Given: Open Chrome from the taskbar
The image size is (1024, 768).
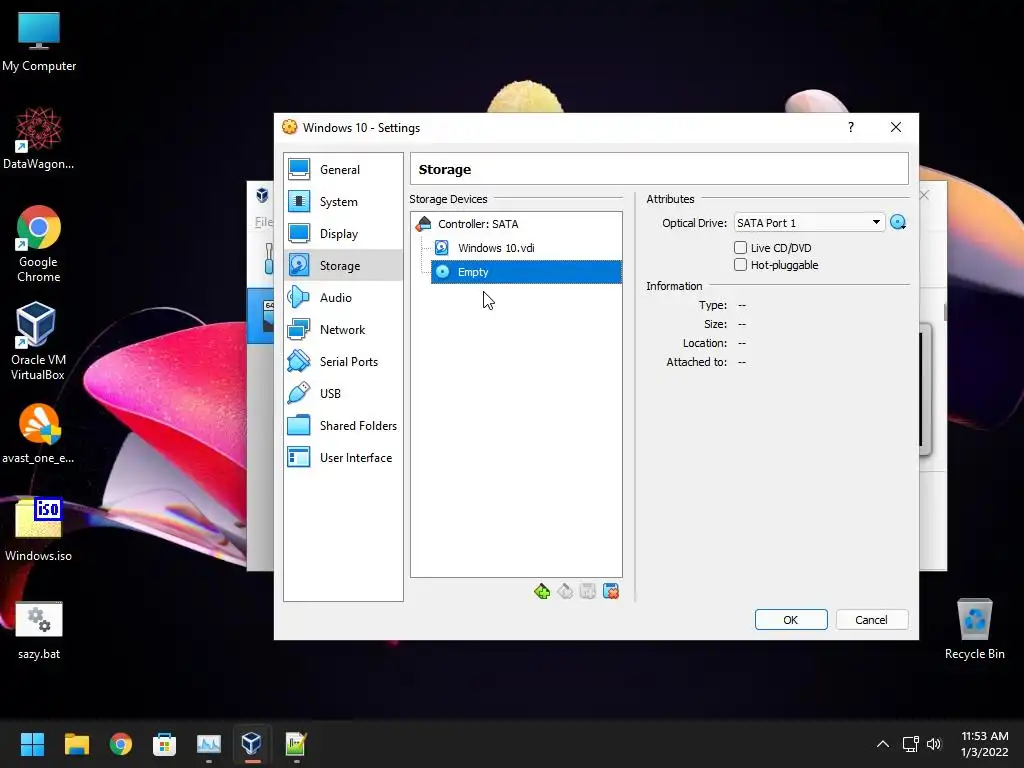Looking at the screenshot, I should (121, 744).
